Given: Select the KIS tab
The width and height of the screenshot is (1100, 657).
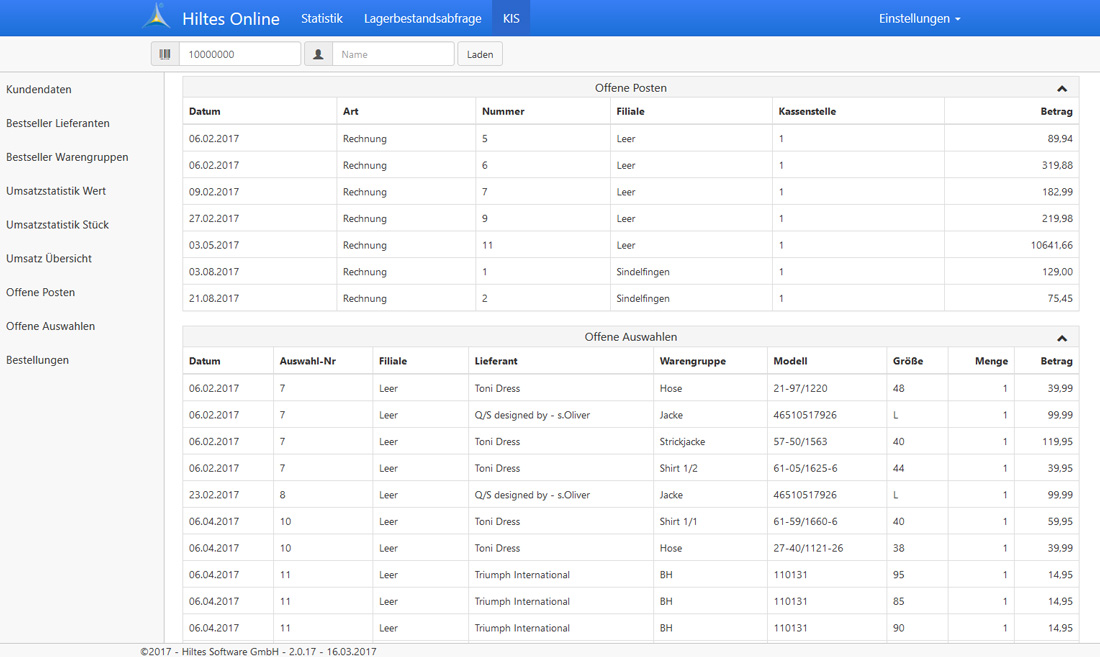Looking at the screenshot, I should [x=511, y=18].
